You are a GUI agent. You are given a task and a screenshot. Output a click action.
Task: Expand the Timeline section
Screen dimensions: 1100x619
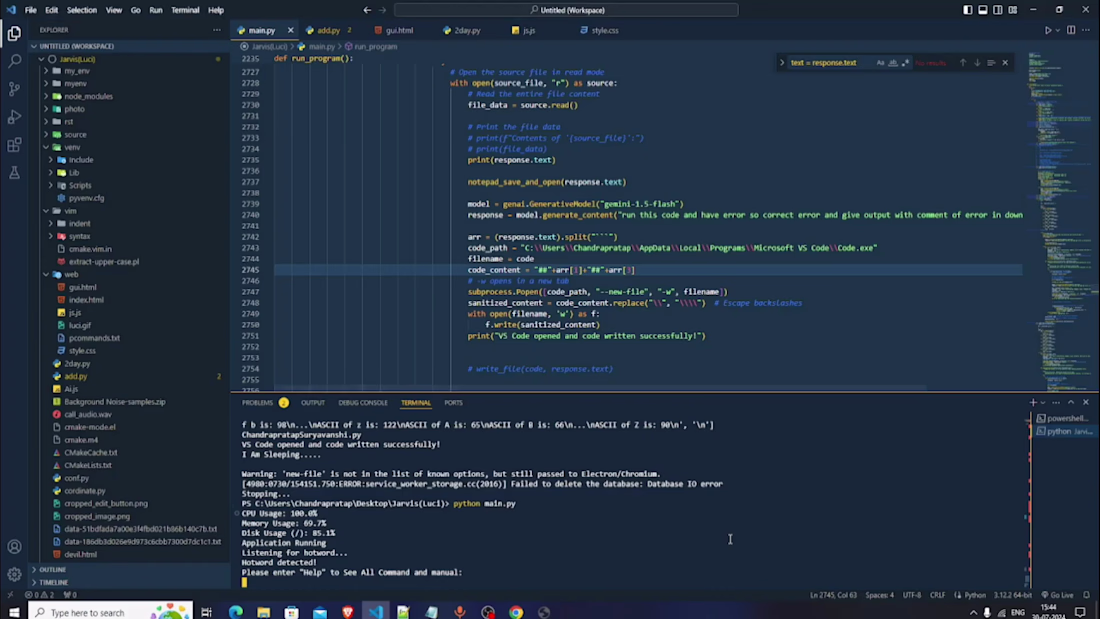[x=54, y=583]
